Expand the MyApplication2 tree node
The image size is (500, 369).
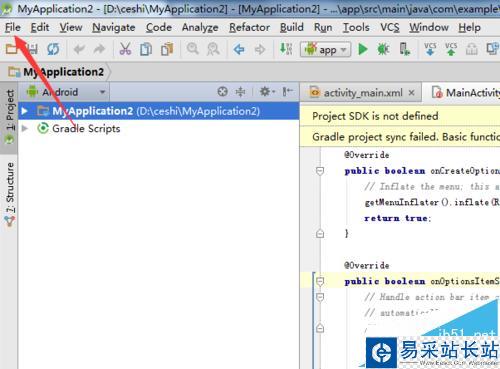point(24,111)
